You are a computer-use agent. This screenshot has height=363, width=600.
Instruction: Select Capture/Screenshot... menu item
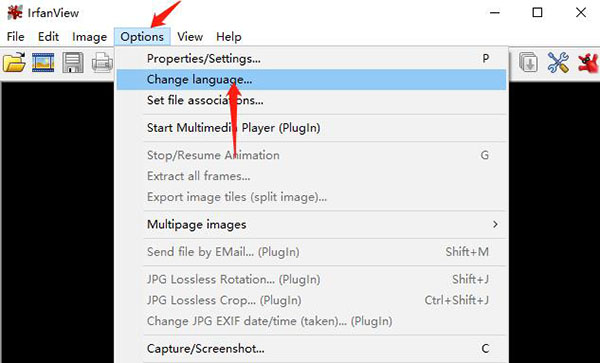[x=311, y=348]
